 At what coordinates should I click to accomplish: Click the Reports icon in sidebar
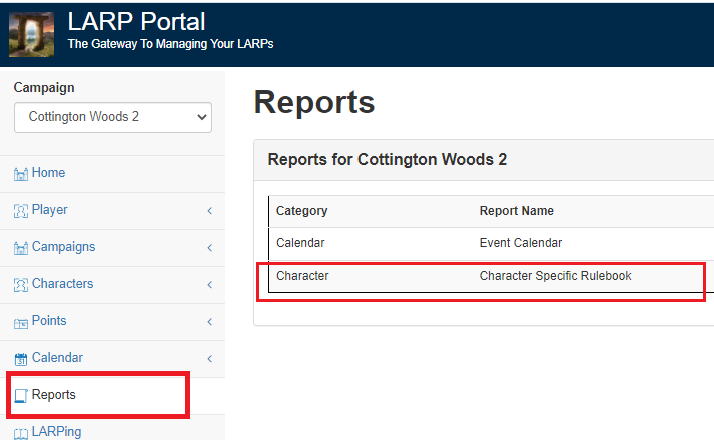[x=21, y=396]
